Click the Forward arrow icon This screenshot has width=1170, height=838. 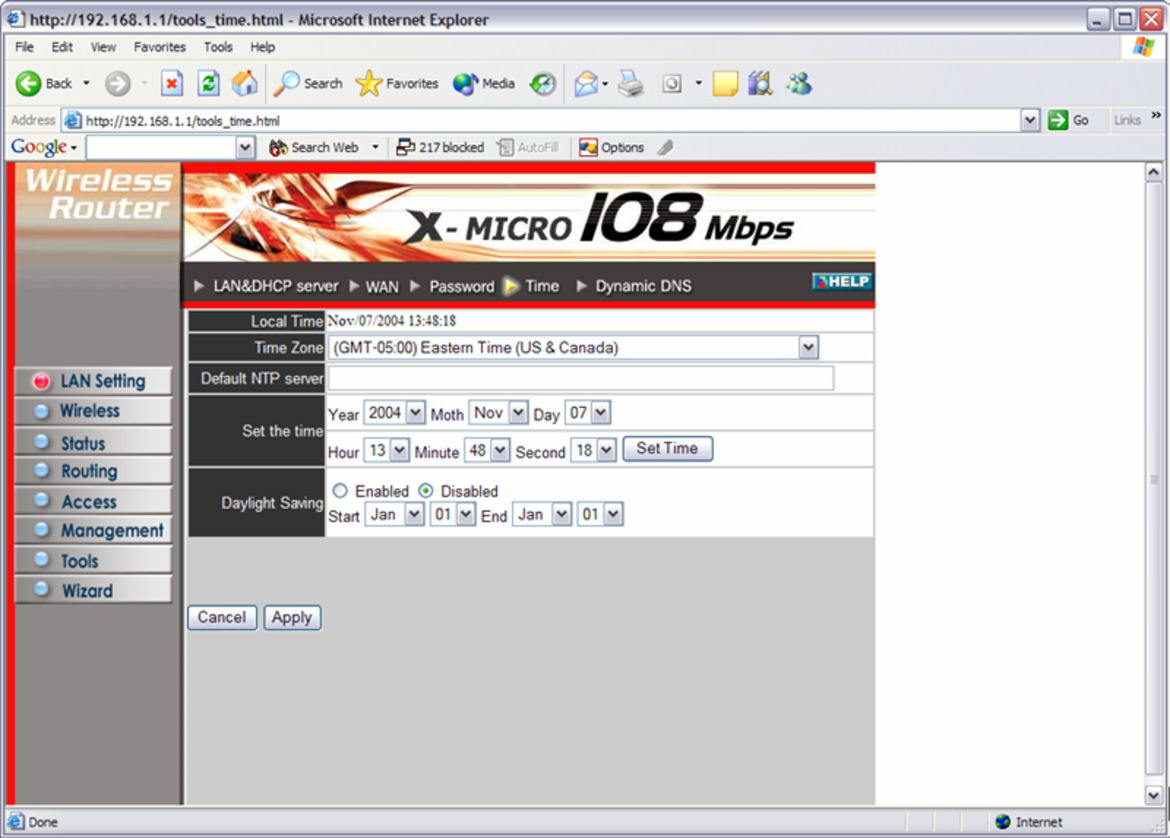(117, 84)
